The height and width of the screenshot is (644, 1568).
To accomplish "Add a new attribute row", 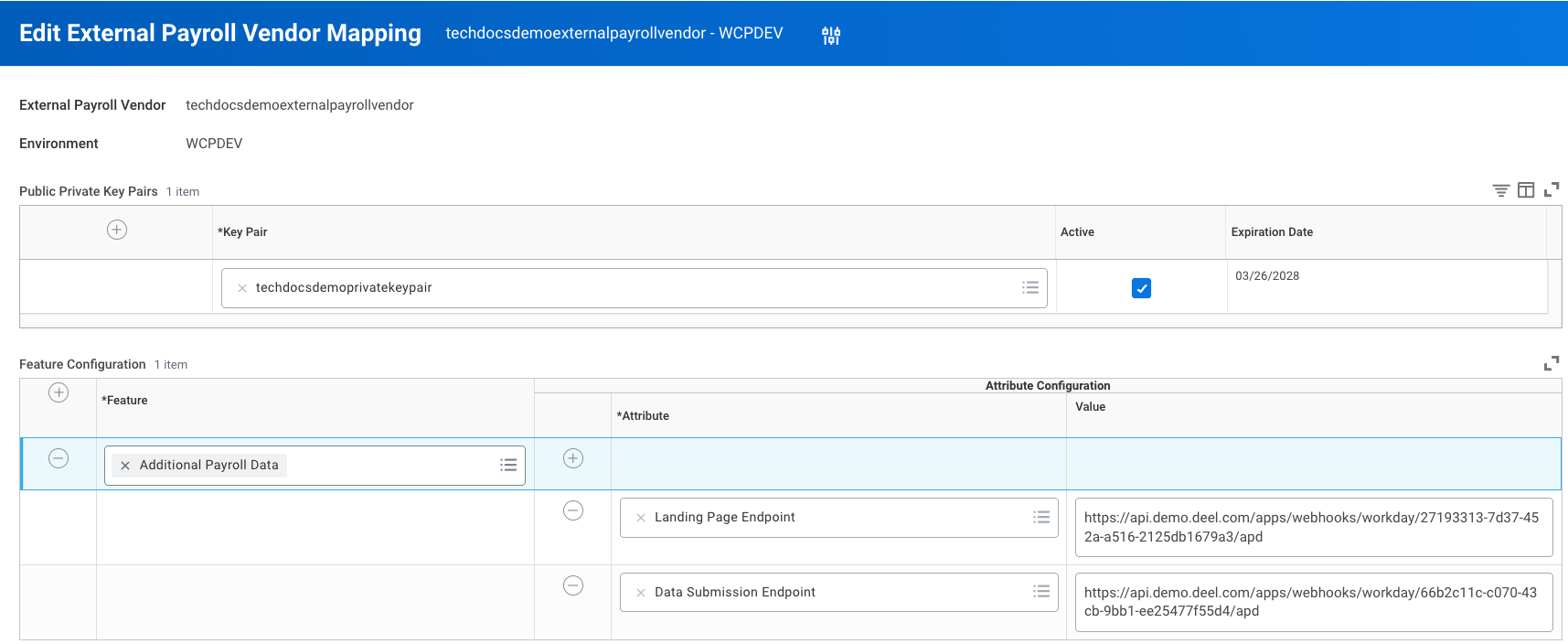I will 573,458.
